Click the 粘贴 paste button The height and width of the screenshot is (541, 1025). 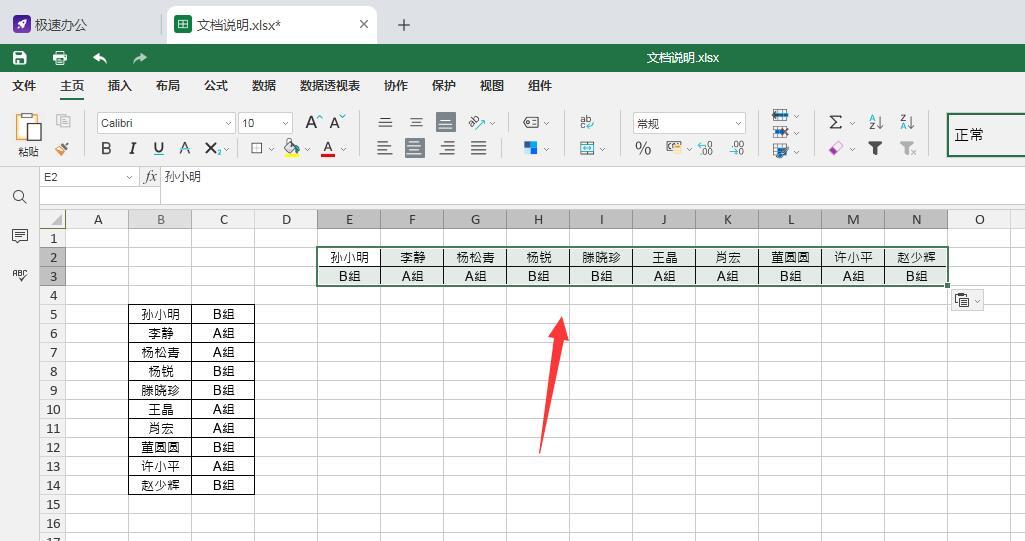pos(28,135)
